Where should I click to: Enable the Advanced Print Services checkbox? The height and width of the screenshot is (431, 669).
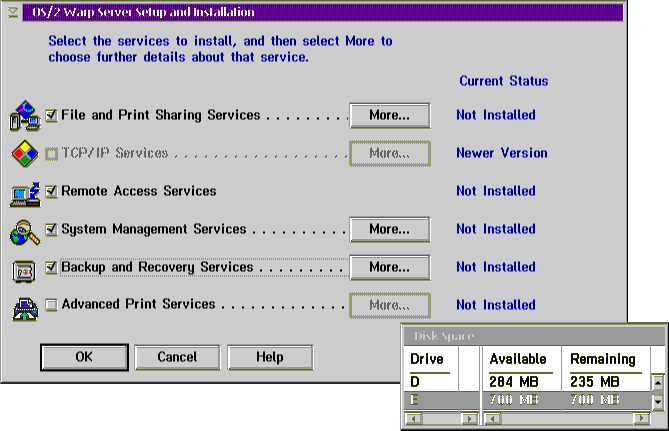coord(52,305)
